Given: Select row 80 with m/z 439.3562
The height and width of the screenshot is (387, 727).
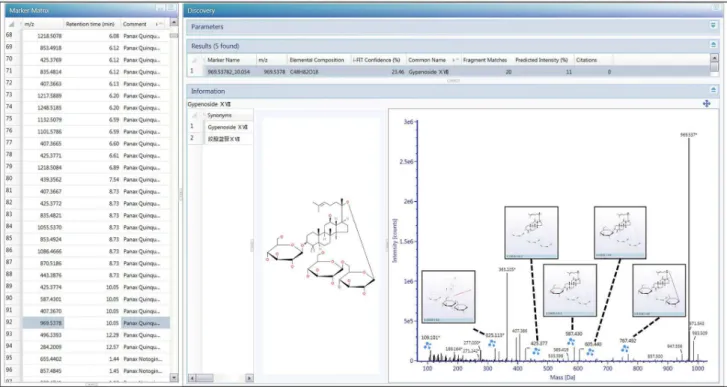Looking at the screenshot, I should point(88,179).
